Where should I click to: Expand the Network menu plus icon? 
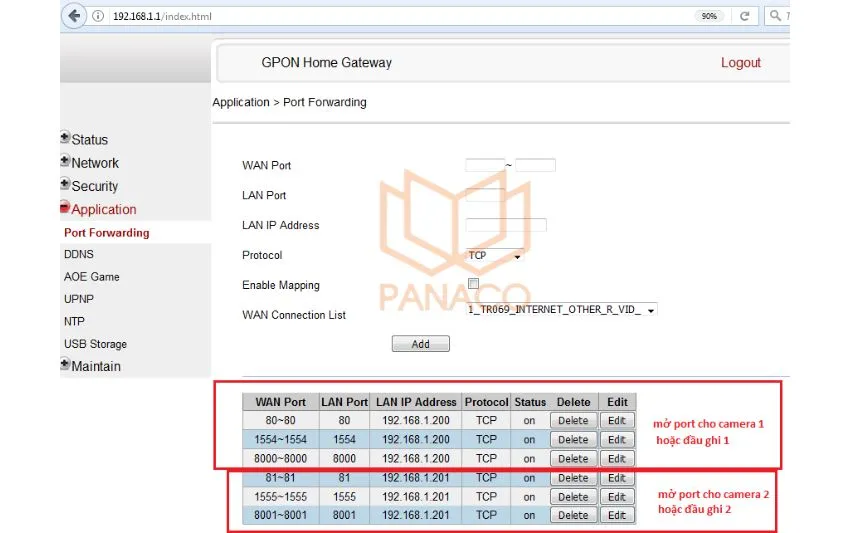[x=65, y=161]
